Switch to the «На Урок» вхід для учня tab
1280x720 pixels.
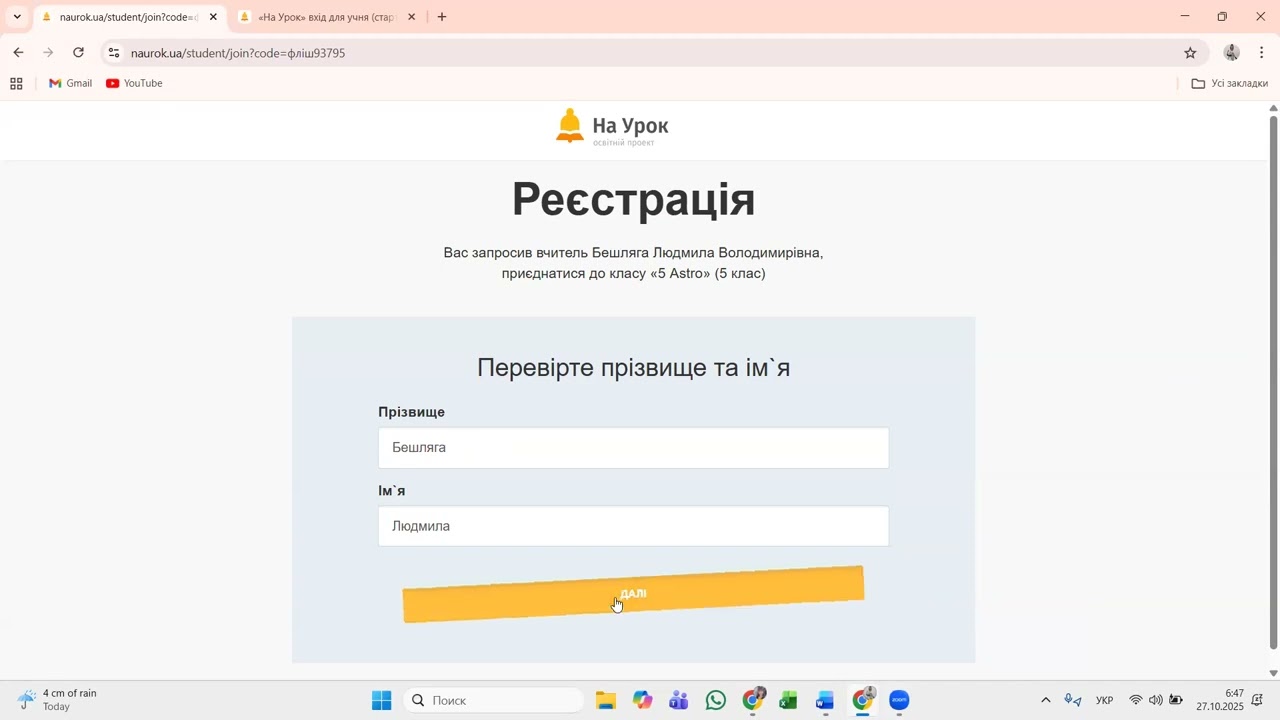[x=325, y=17]
